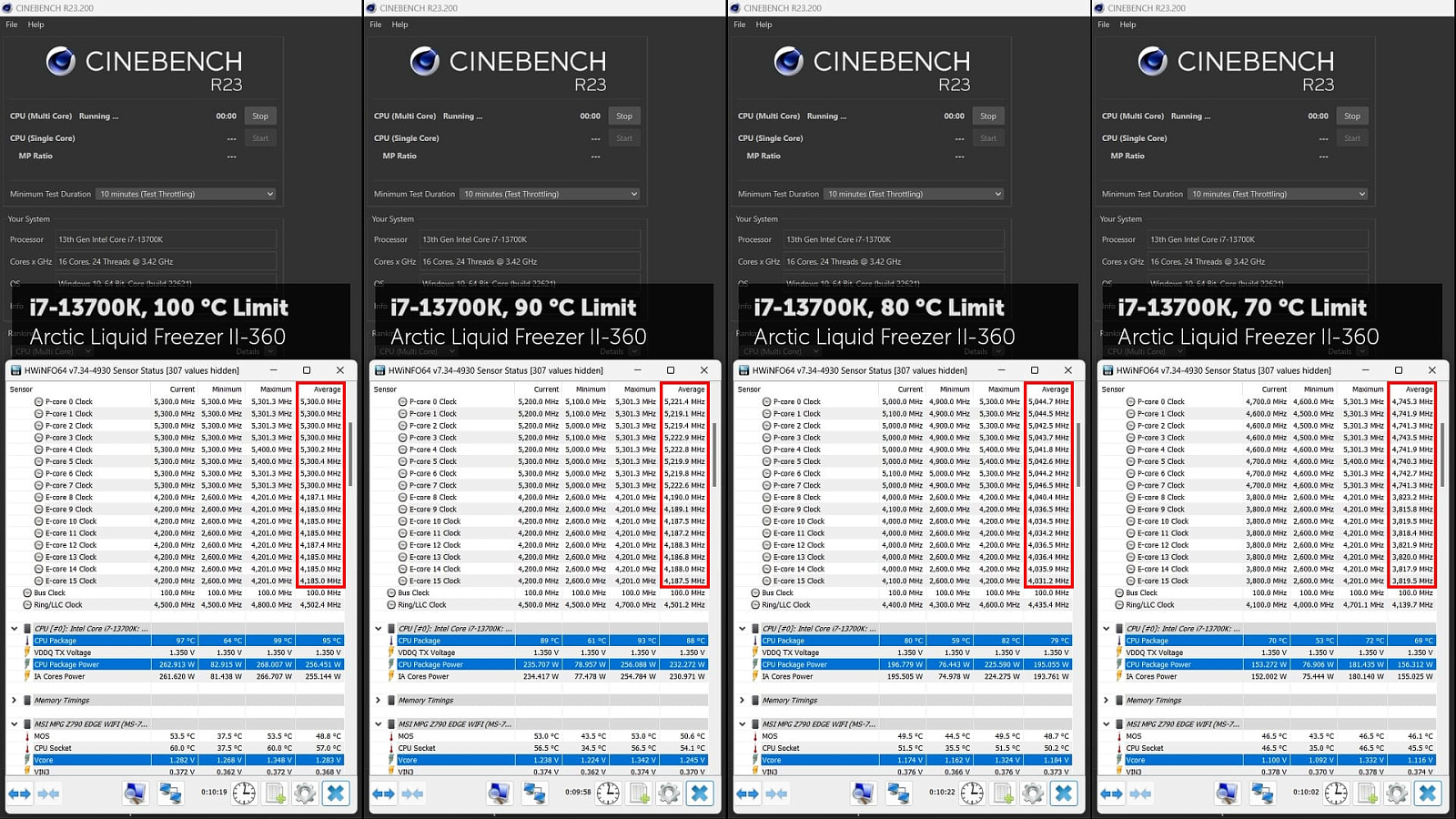
Task: Open Minimum Test Duration dropdown in first Cinebench window
Action: 186,194
